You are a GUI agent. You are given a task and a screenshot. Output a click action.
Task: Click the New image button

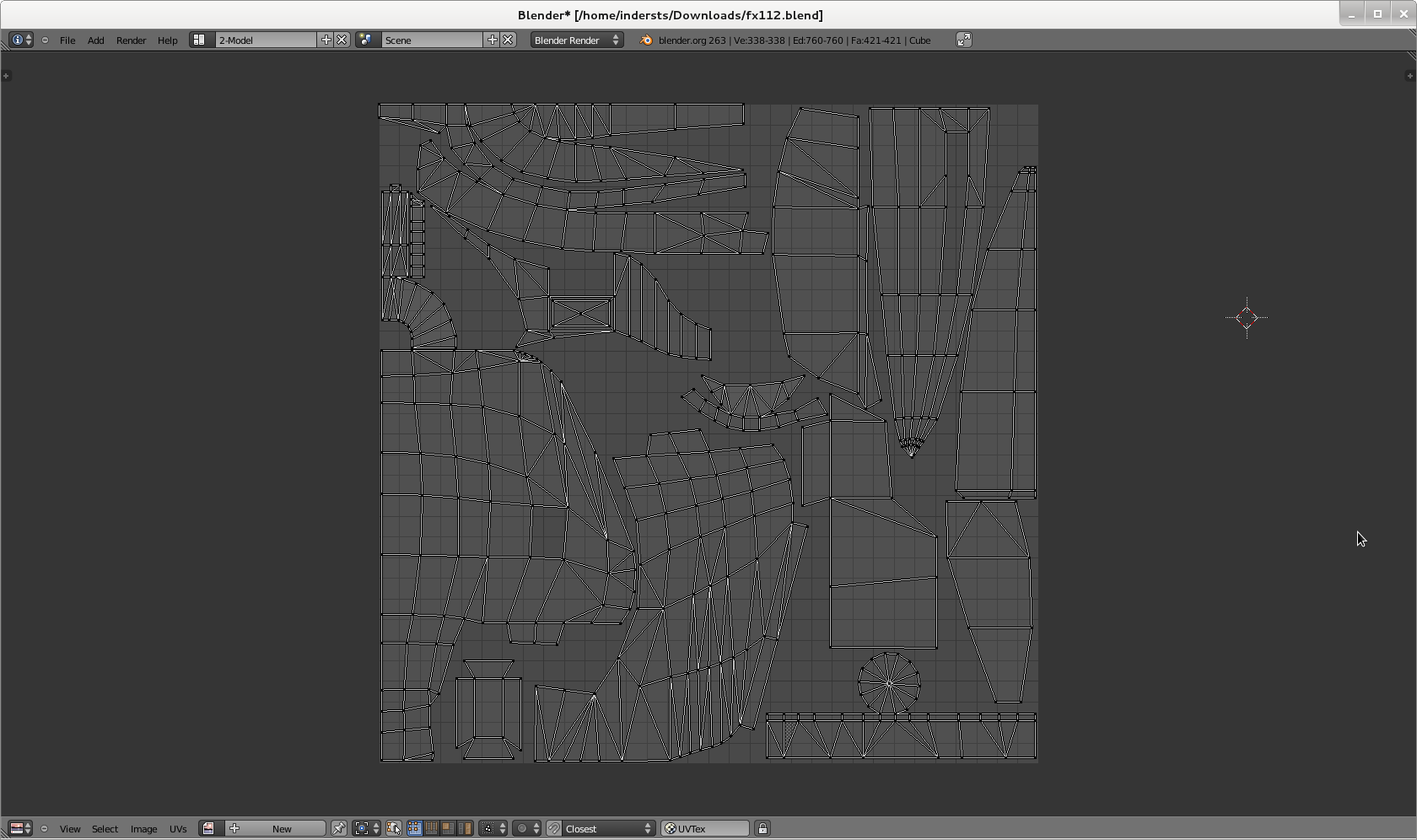[x=282, y=828]
